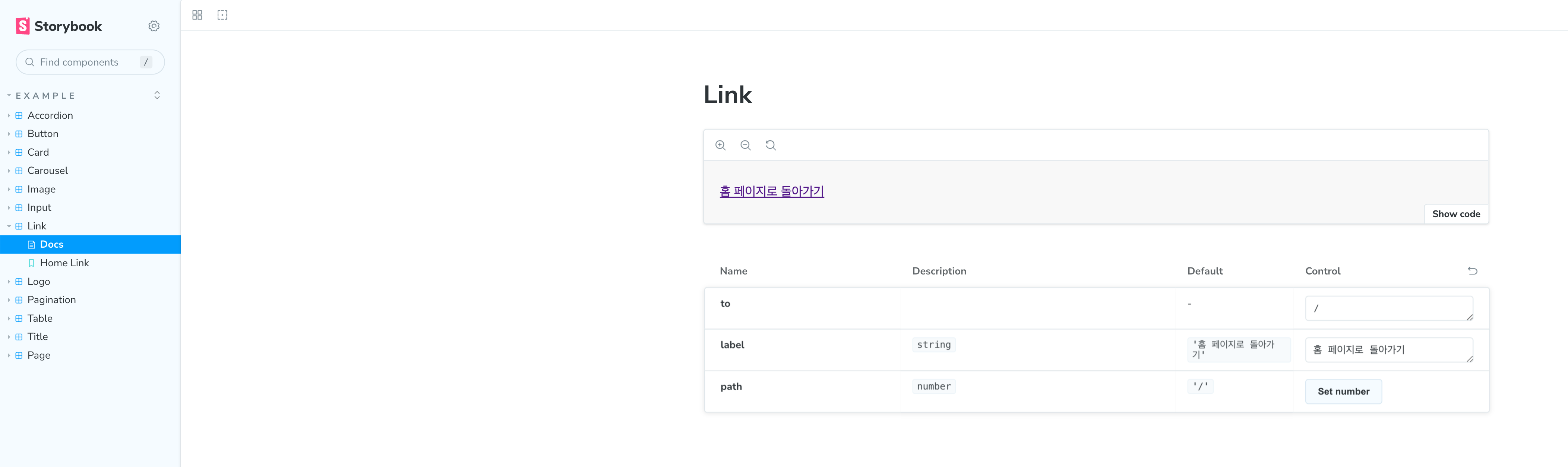Zoom out of the Link preview
The height and width of the screenshot is (467, 1568).
[745, 145]
